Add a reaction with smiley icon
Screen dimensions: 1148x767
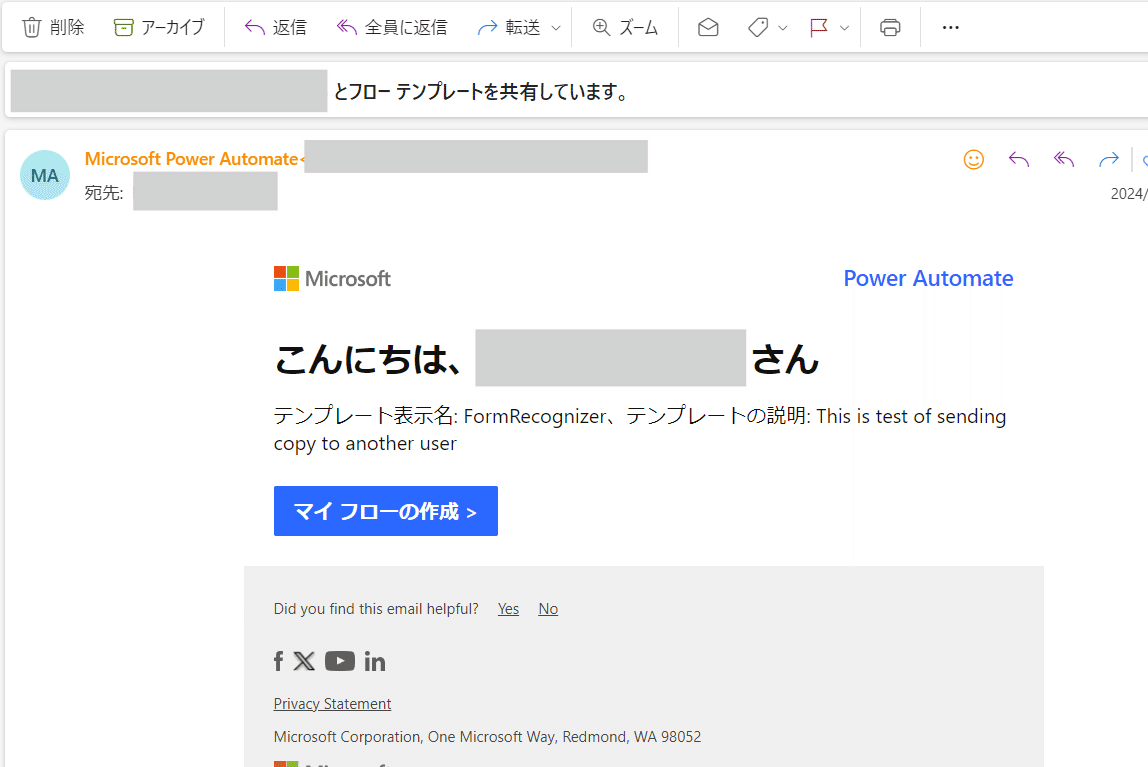click(974, 160)
